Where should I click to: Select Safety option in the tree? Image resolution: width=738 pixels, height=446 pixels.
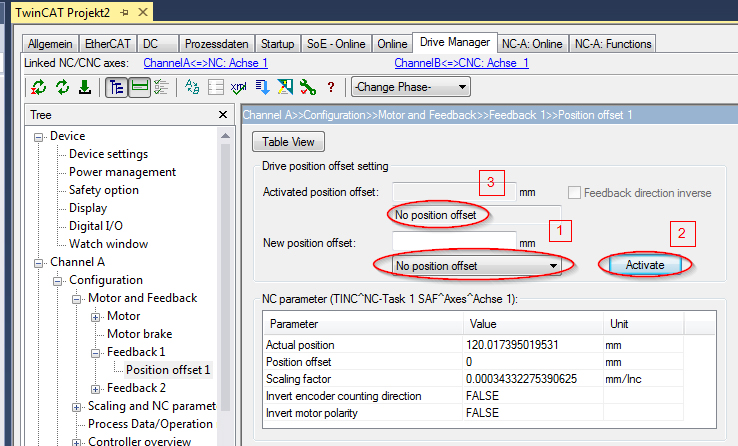104,190
